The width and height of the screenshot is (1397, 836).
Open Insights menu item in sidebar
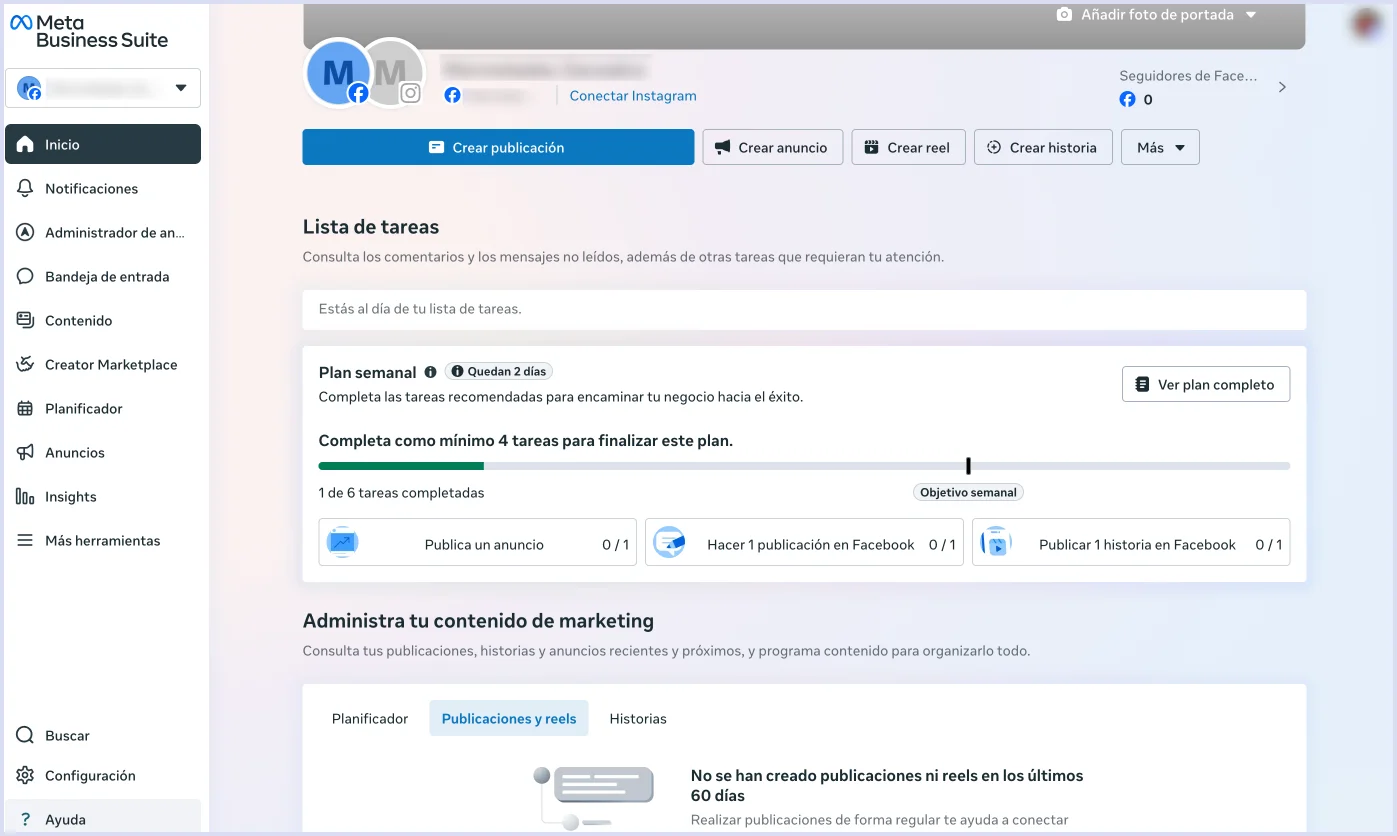tap(103, 496)
